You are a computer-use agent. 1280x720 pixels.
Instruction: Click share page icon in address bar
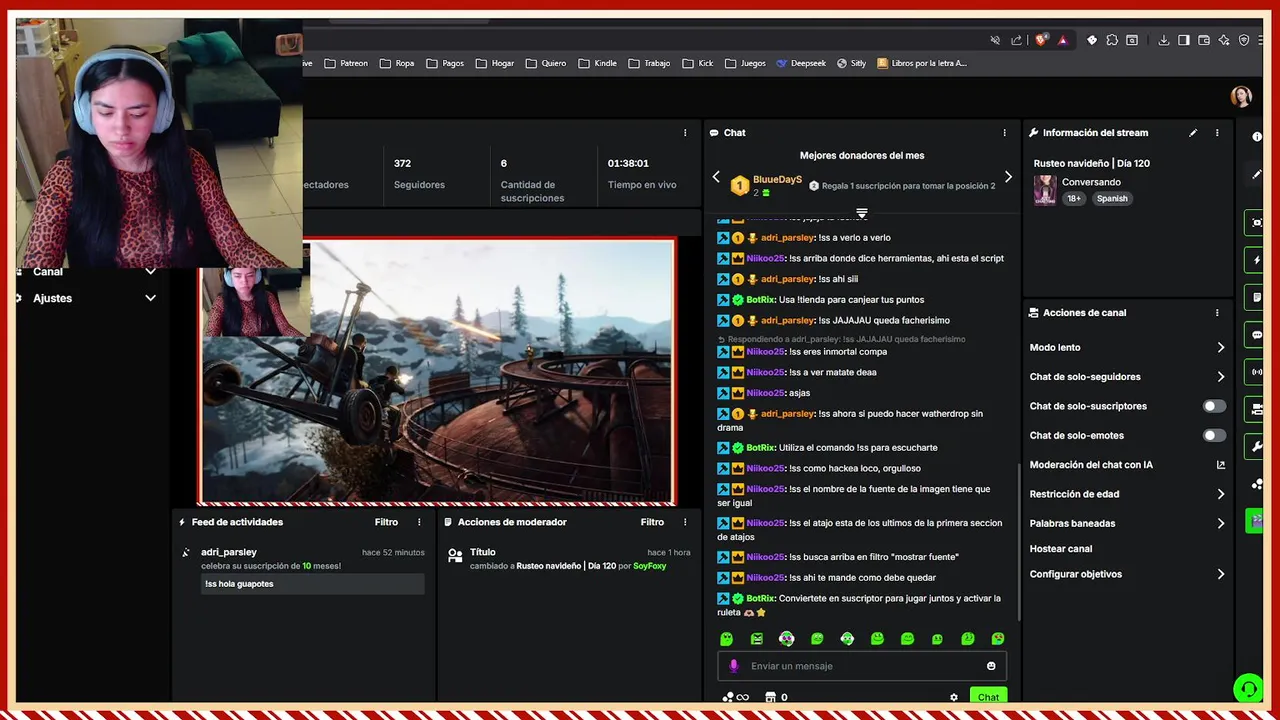(x=1016, y=40)
